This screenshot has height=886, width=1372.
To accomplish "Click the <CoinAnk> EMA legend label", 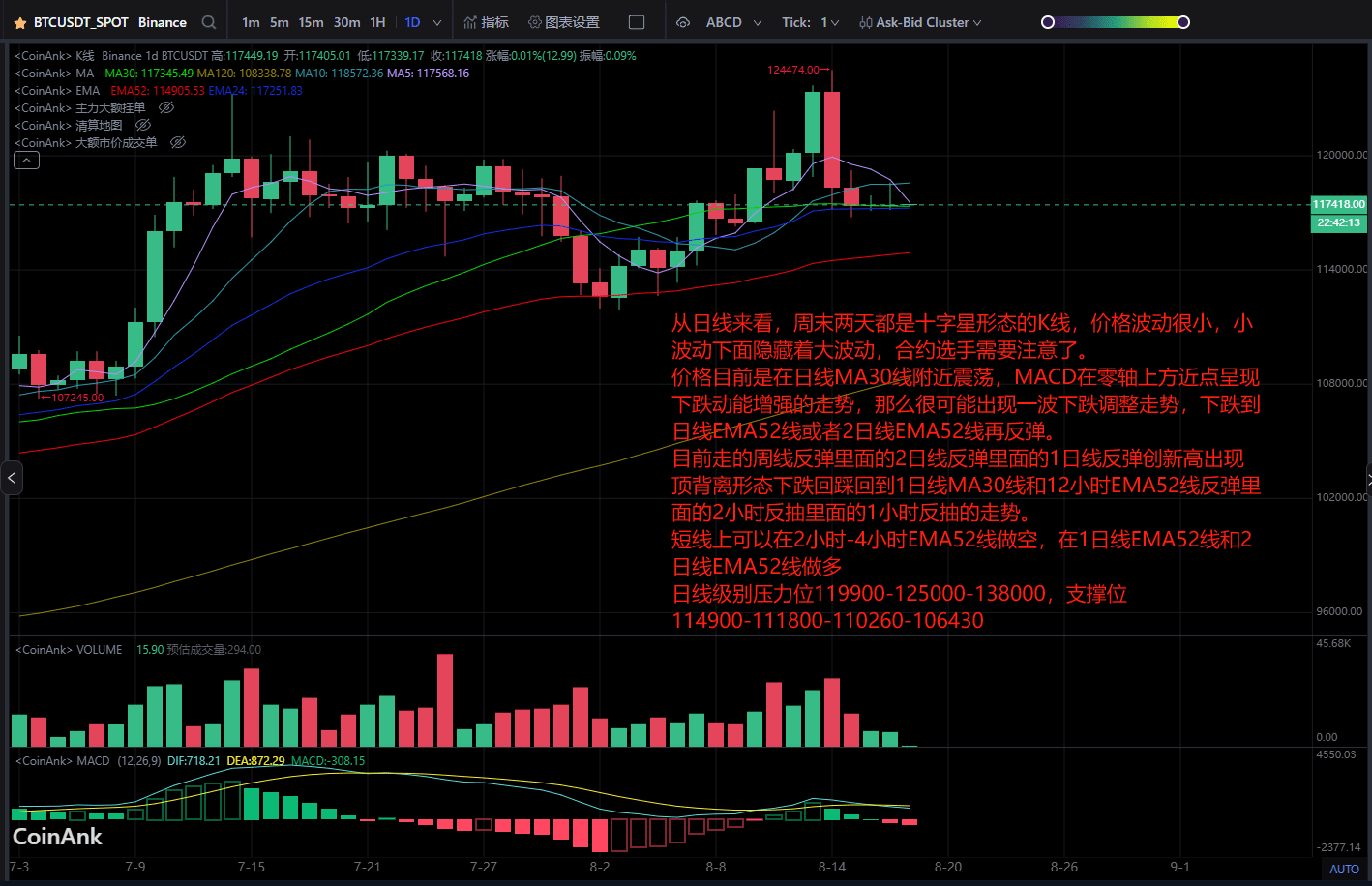I will (x=57, y=91).
